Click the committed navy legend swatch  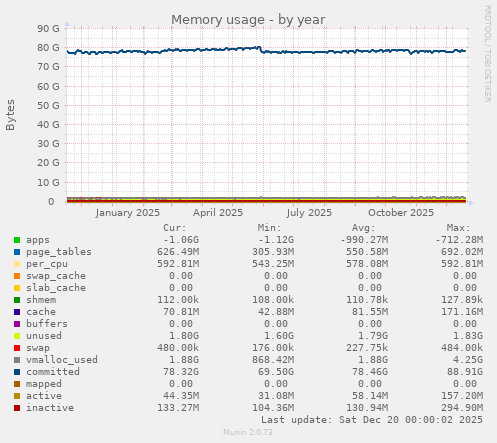[17, 372]
